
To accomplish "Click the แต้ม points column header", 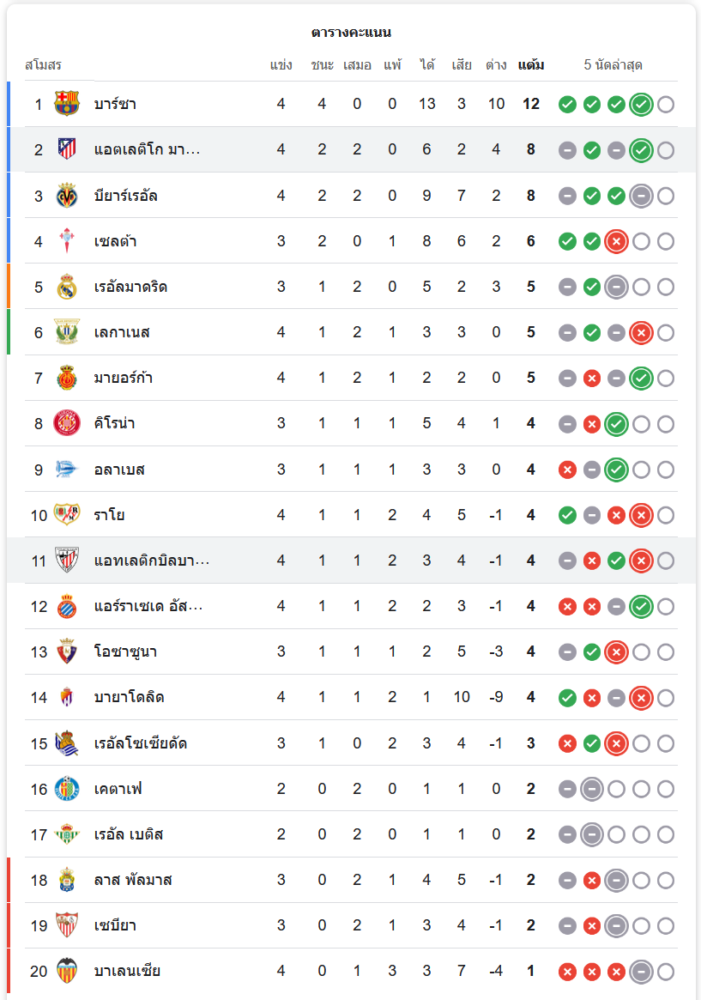I will tap(531, 65).
